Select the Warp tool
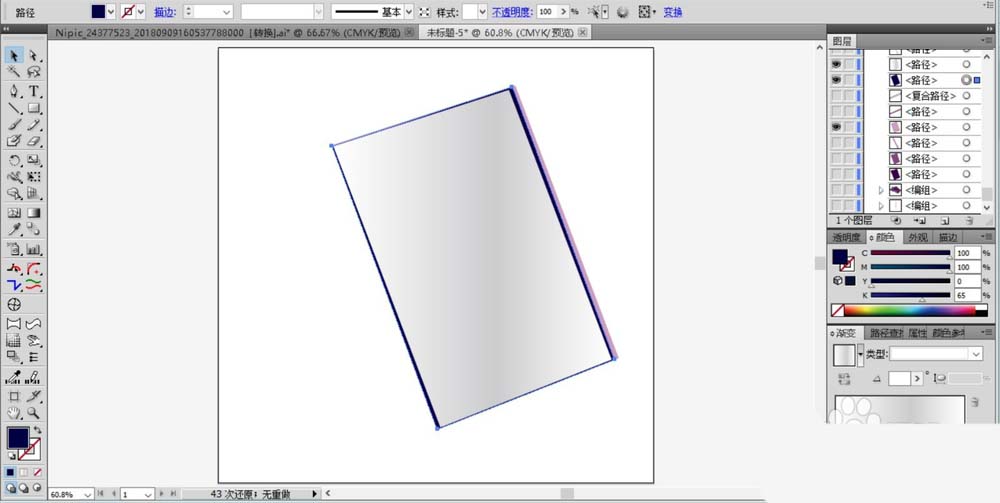This screenshot has height=503, width=1000. point(14,177)
